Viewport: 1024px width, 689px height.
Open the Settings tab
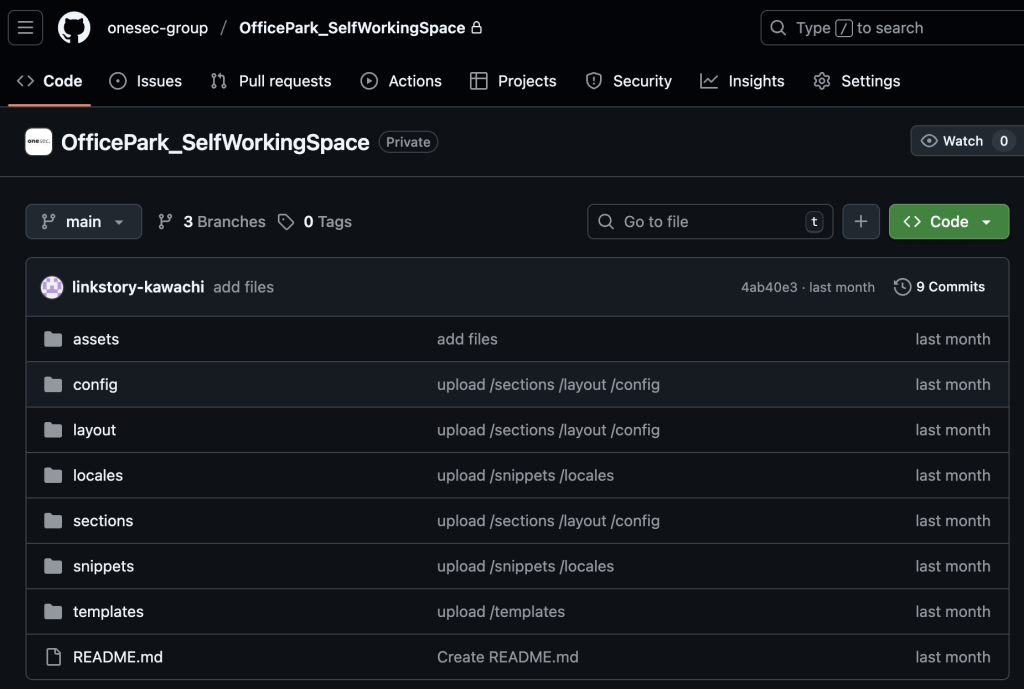[x=857, y=81]
